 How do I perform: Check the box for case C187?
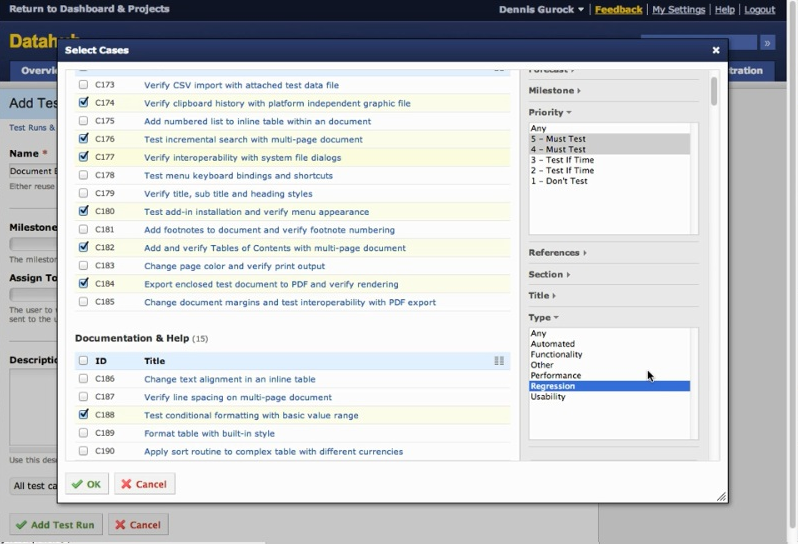coord(83,396)
